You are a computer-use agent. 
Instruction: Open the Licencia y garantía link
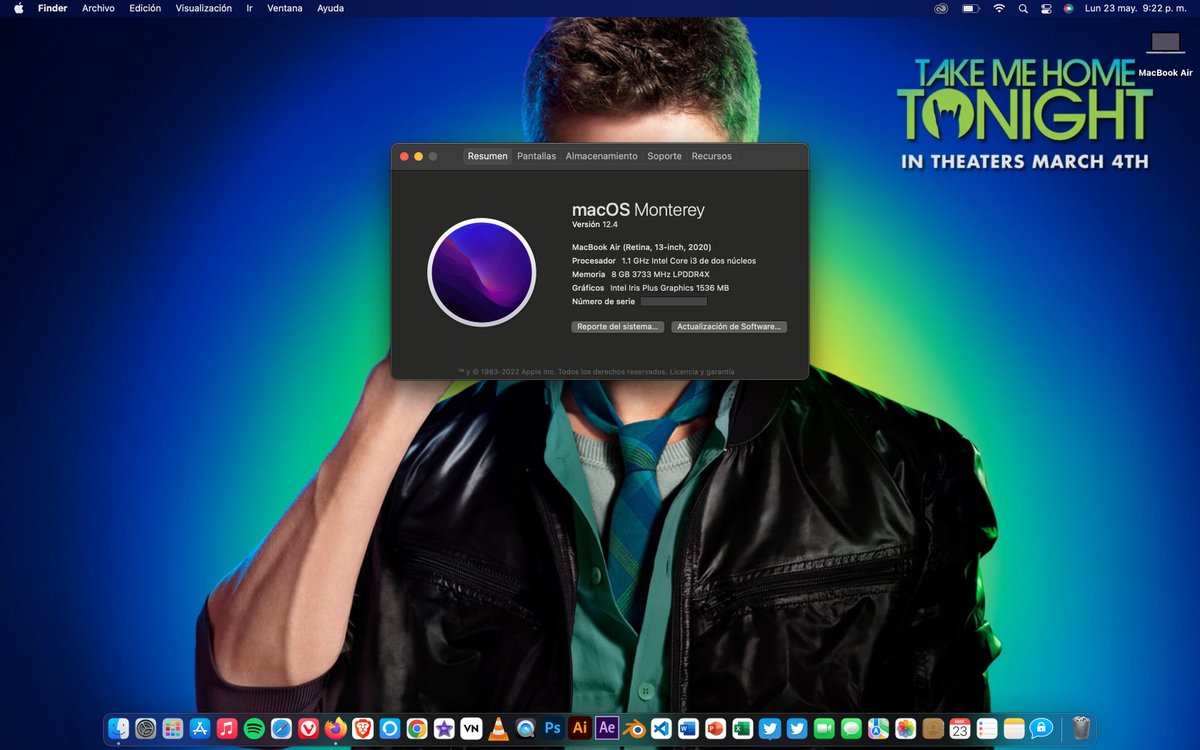(704, 371)
